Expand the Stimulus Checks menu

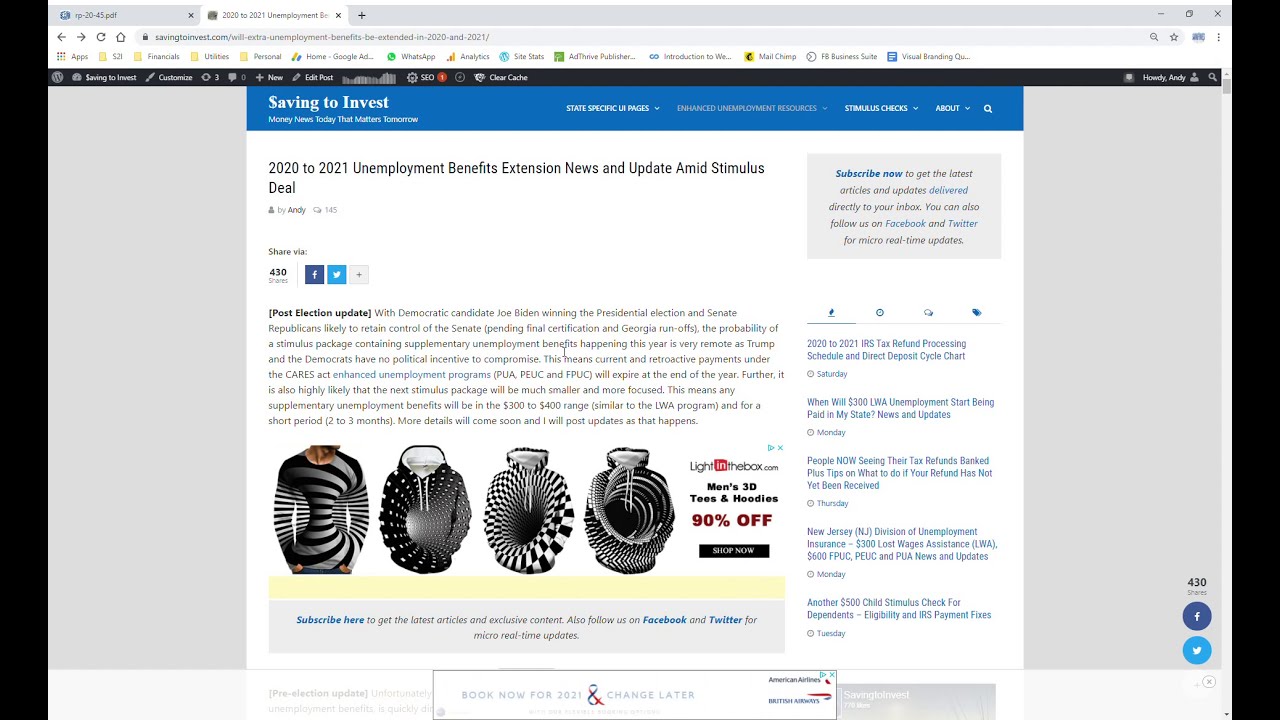[x=881, y=108]
